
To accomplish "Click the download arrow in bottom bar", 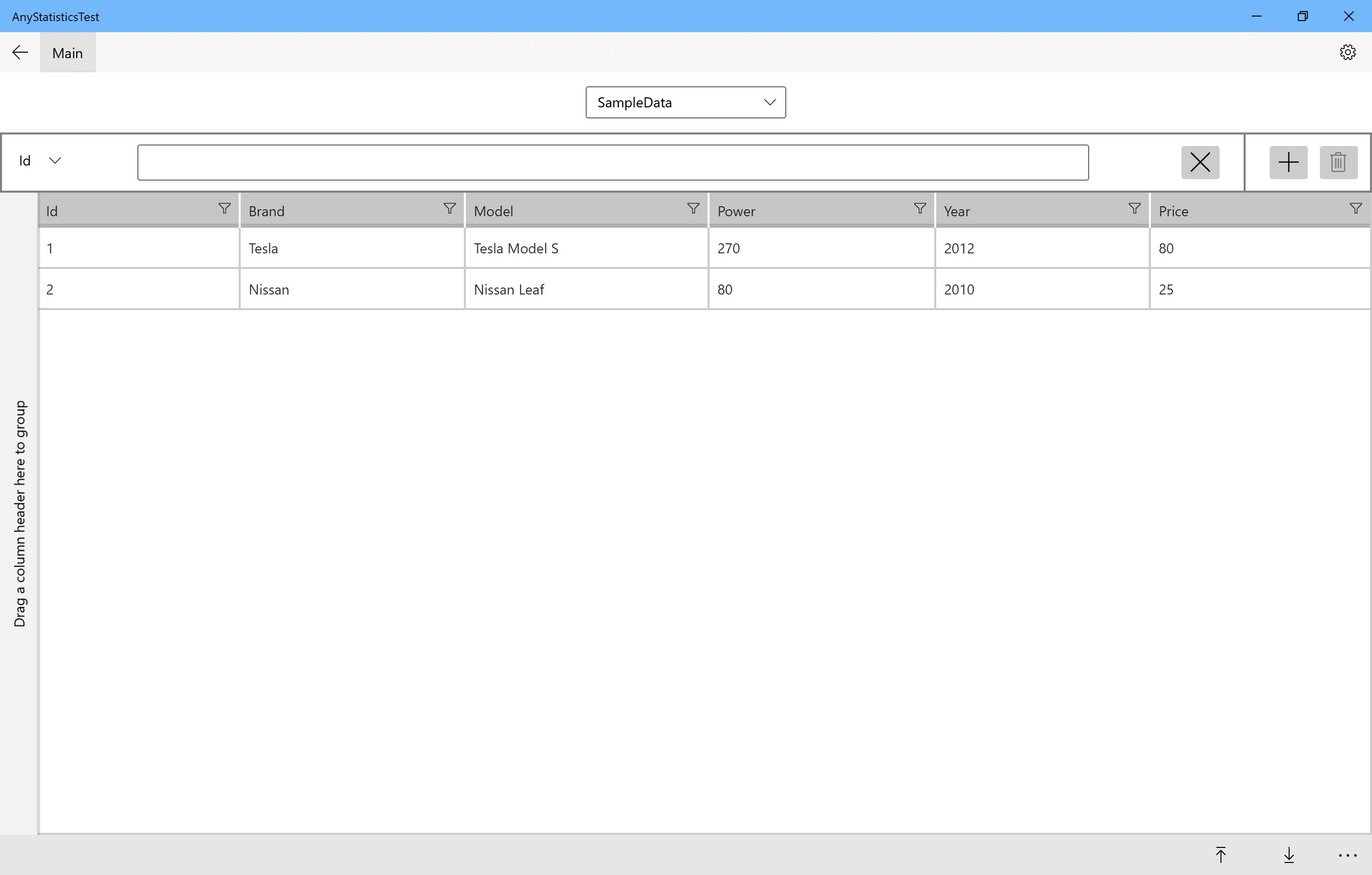I will pos(1289,854).
